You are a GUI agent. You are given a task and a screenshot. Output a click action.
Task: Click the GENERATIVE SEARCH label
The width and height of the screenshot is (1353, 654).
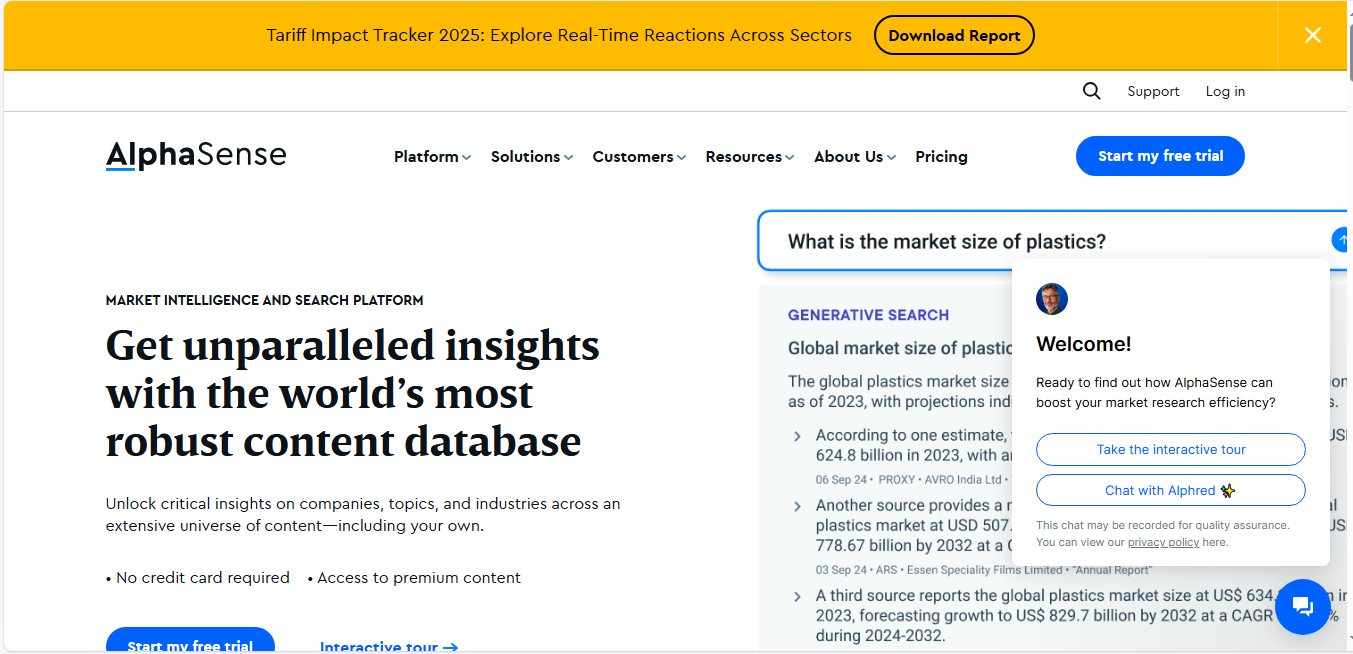coord(868,315)
